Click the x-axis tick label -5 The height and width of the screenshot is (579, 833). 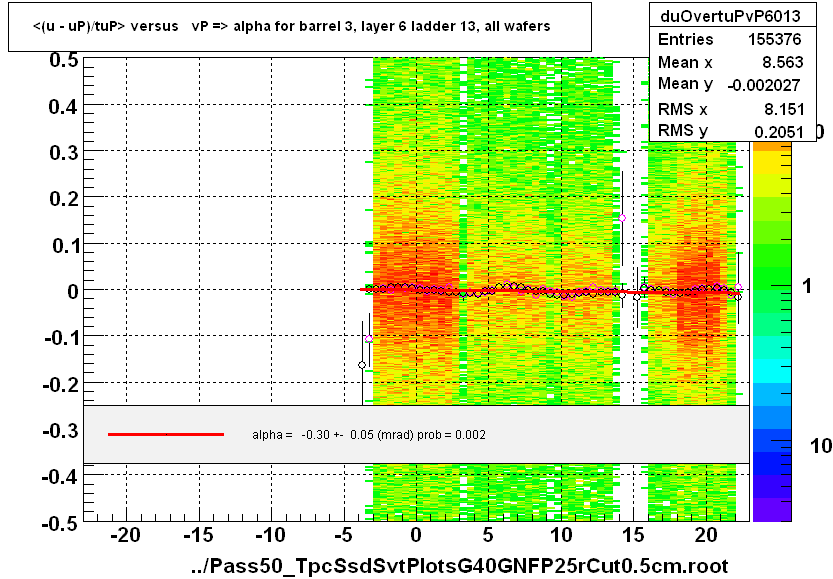click(343, 535)
